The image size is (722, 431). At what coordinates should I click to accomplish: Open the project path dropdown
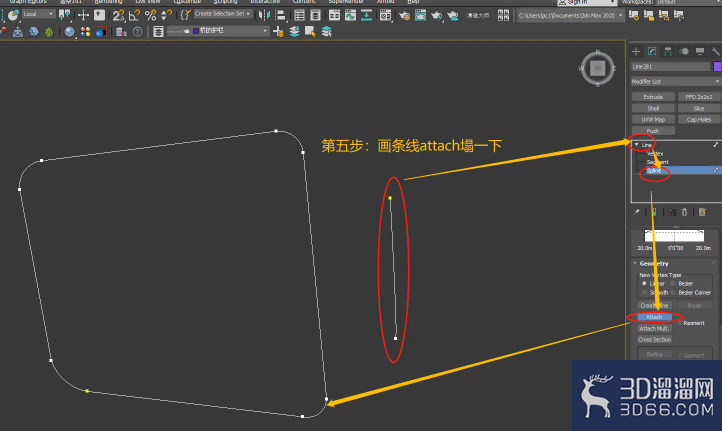coord(570,16)
